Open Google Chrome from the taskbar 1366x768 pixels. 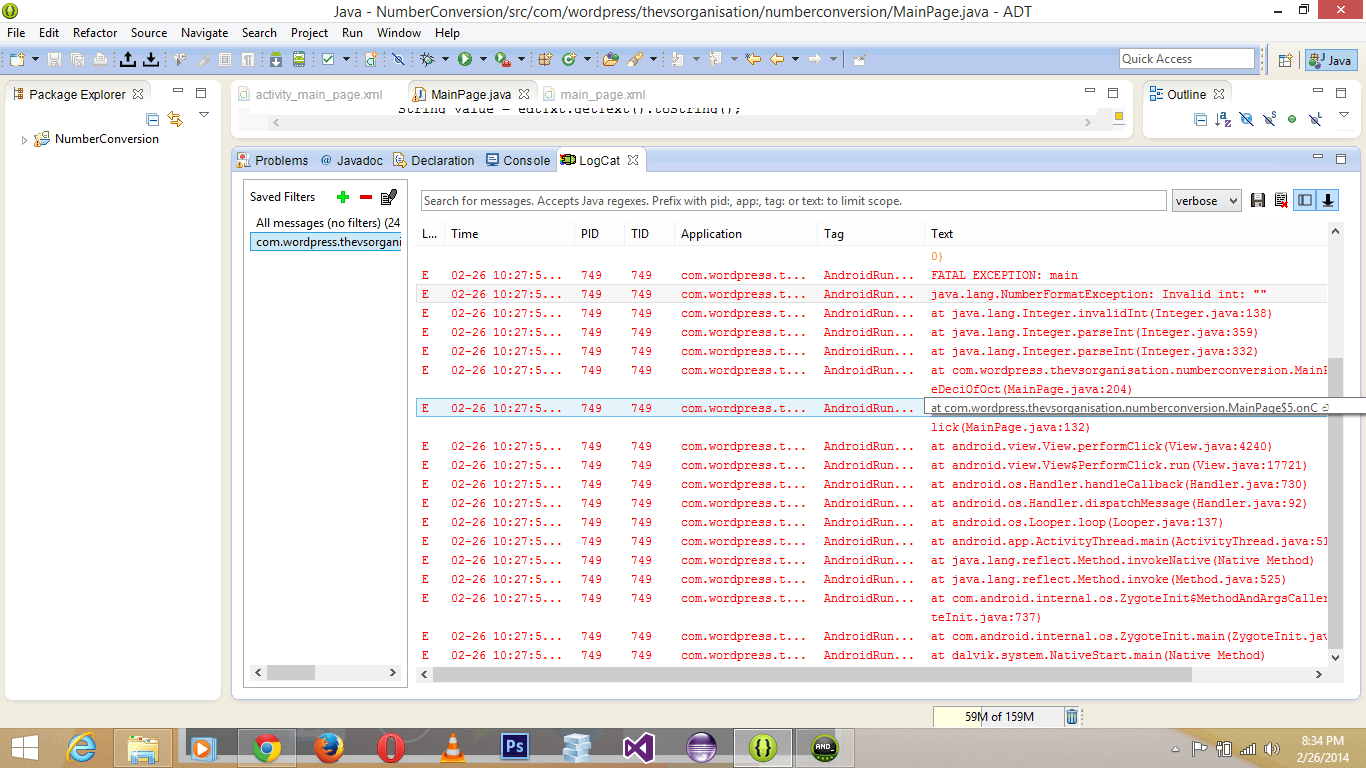click(266, 747)
